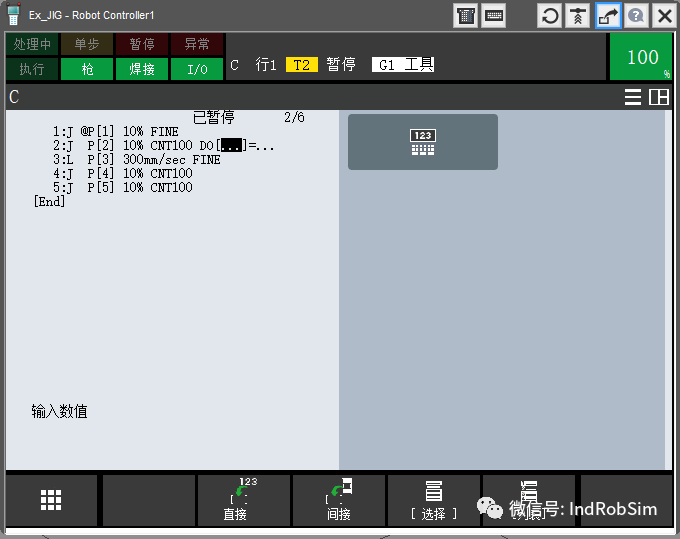
Task: Click the 100% speed override box
Action: [641, 57]
